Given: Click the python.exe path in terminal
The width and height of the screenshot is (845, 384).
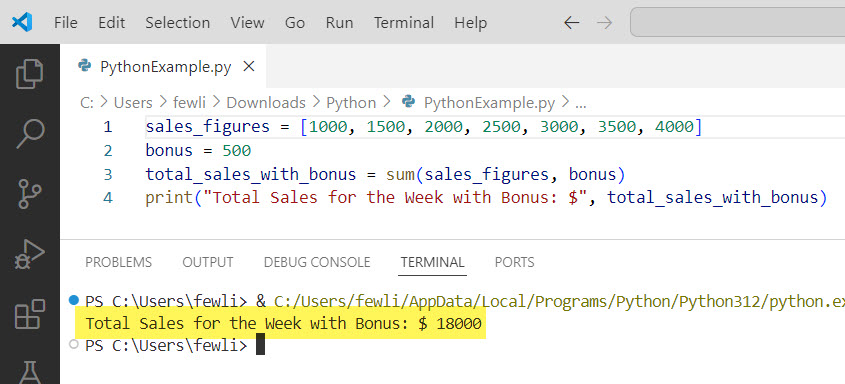Looking at the screenshot, I should pos(559,302).
